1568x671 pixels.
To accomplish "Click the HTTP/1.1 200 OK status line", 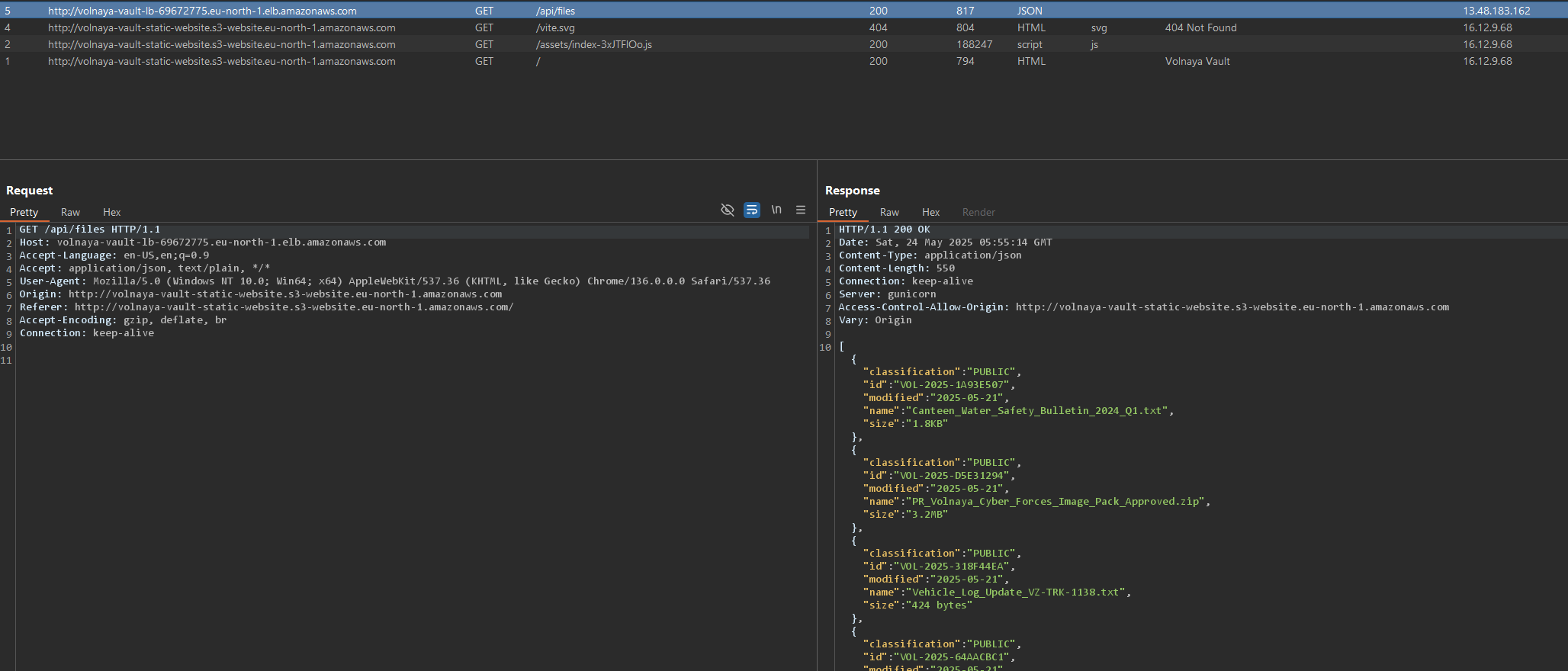I will point(885,230).
